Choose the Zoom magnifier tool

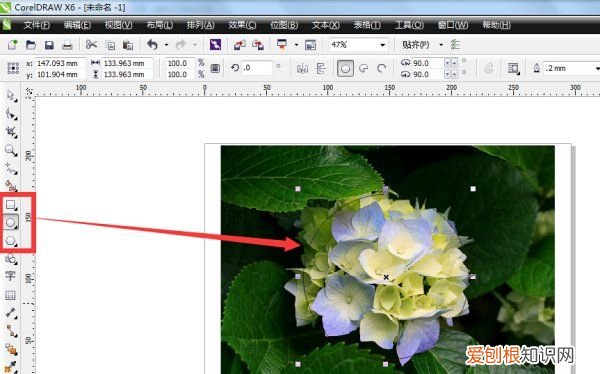point(11,150)
